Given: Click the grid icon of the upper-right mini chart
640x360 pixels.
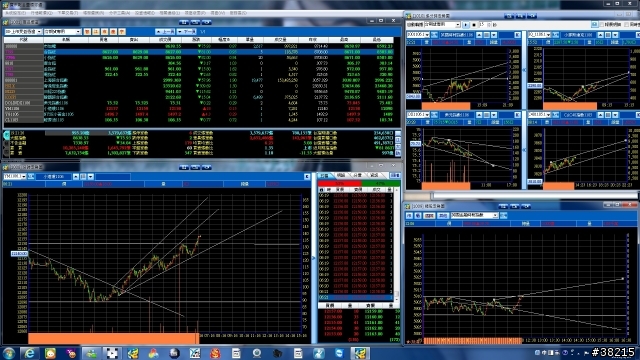Looking at the screenshot, I should (608, 35).
